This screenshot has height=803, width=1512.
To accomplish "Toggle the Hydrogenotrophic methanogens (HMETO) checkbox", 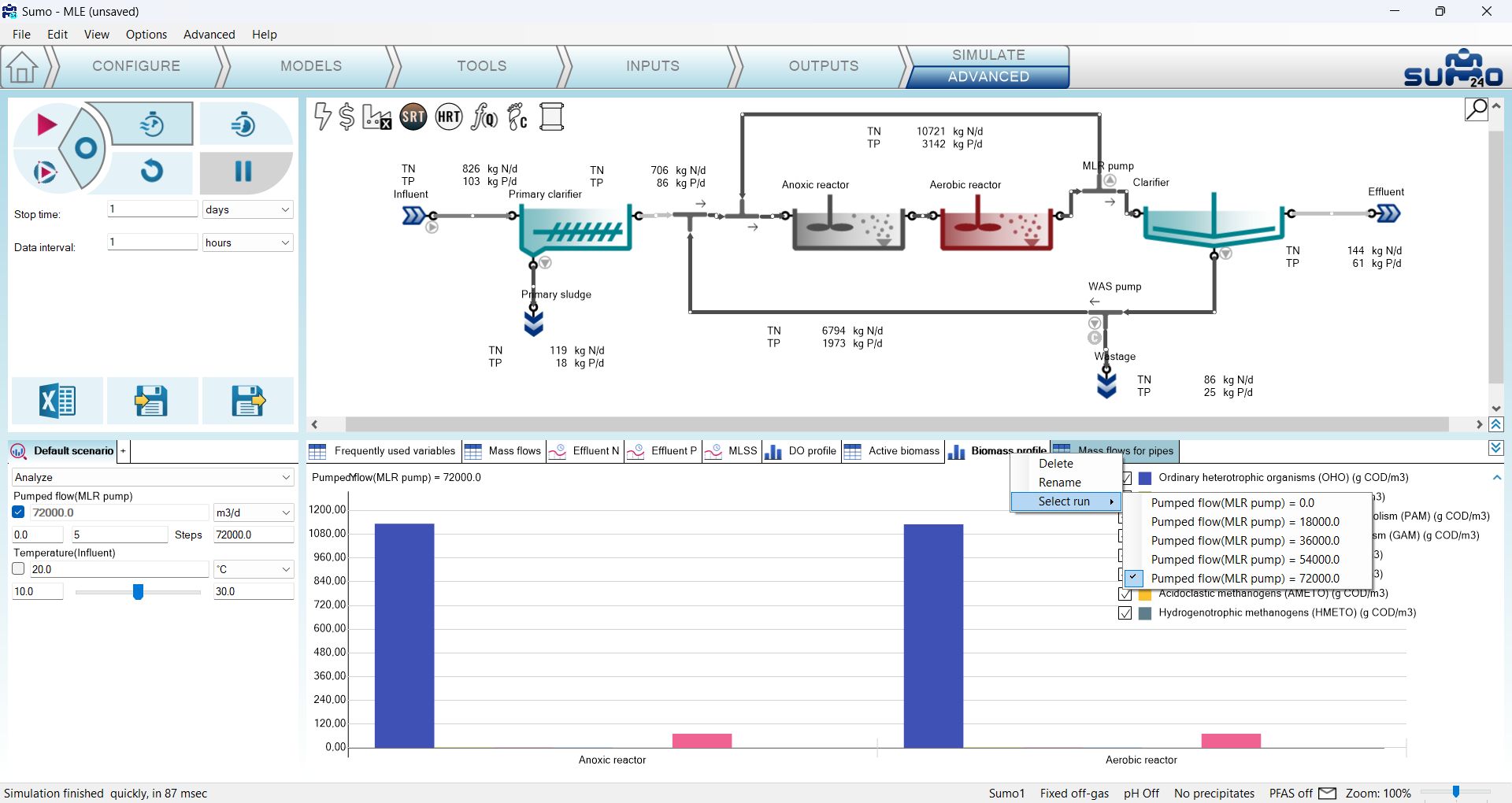I will (x=1125, y=613).
